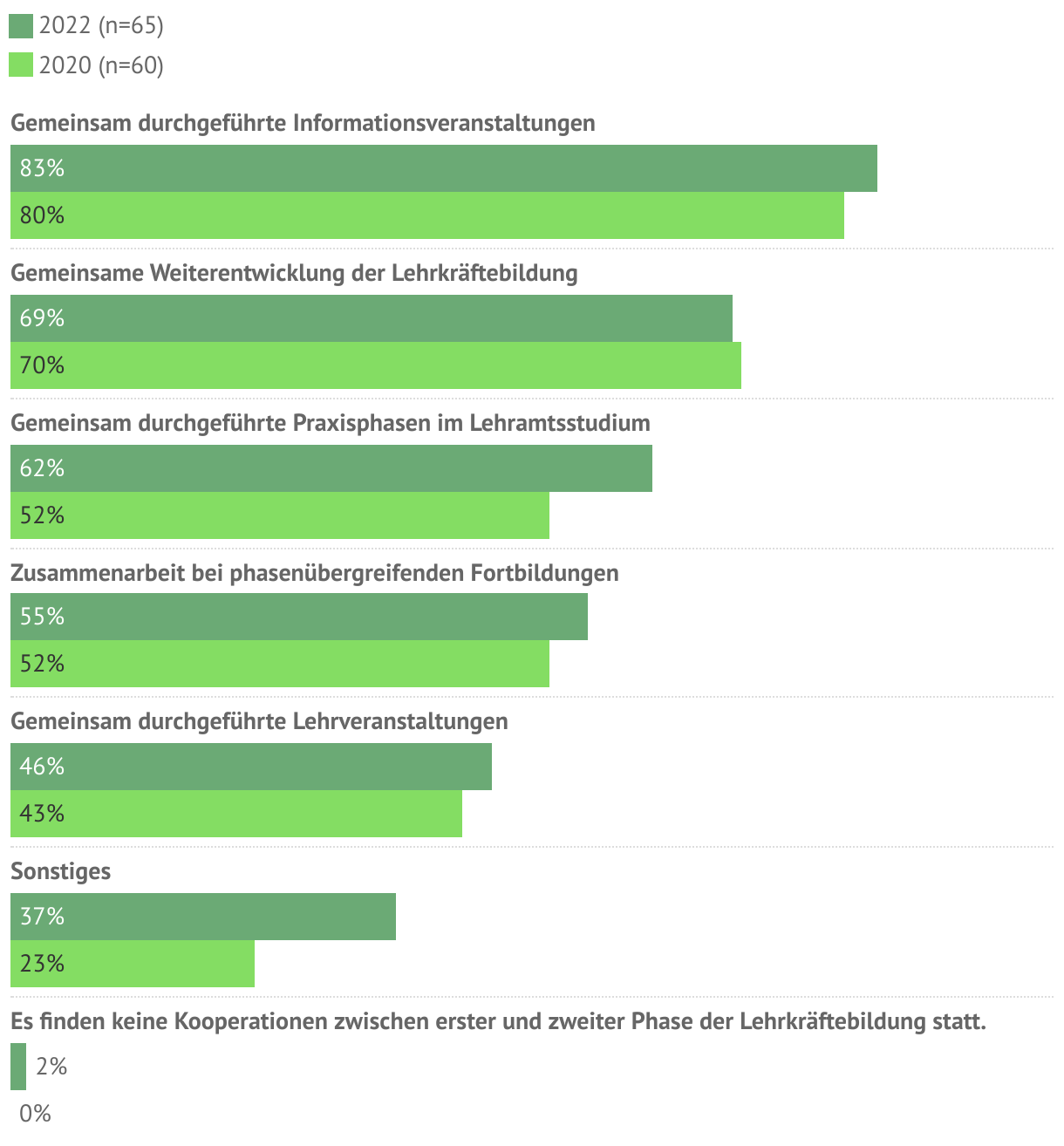Select the 70% Weiterentwicklung bar for 2020
The width and height of the screenshot is (1064, 1146).
click(x=376, y=365)
